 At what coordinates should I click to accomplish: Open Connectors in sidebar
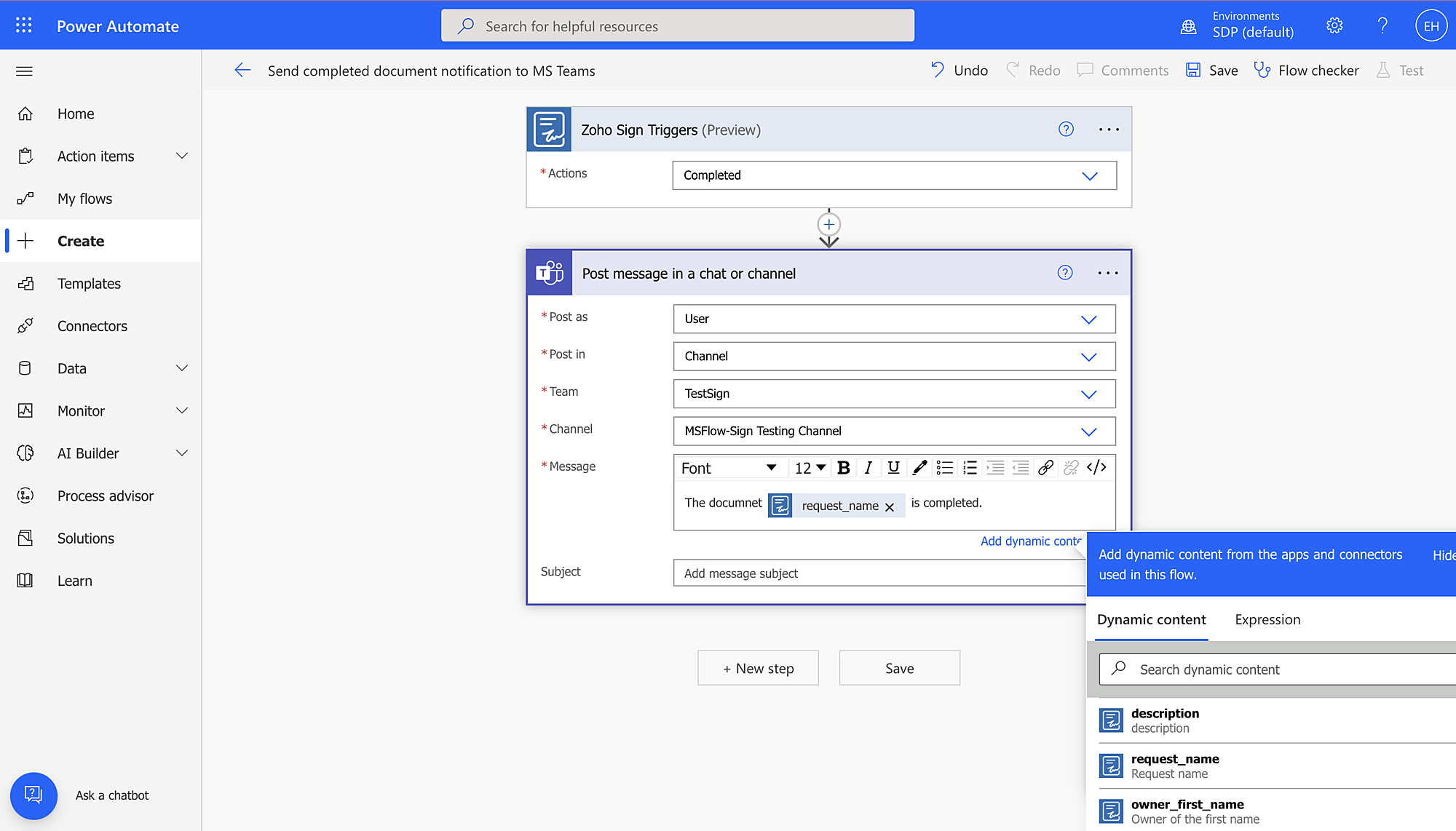point(100,326)
